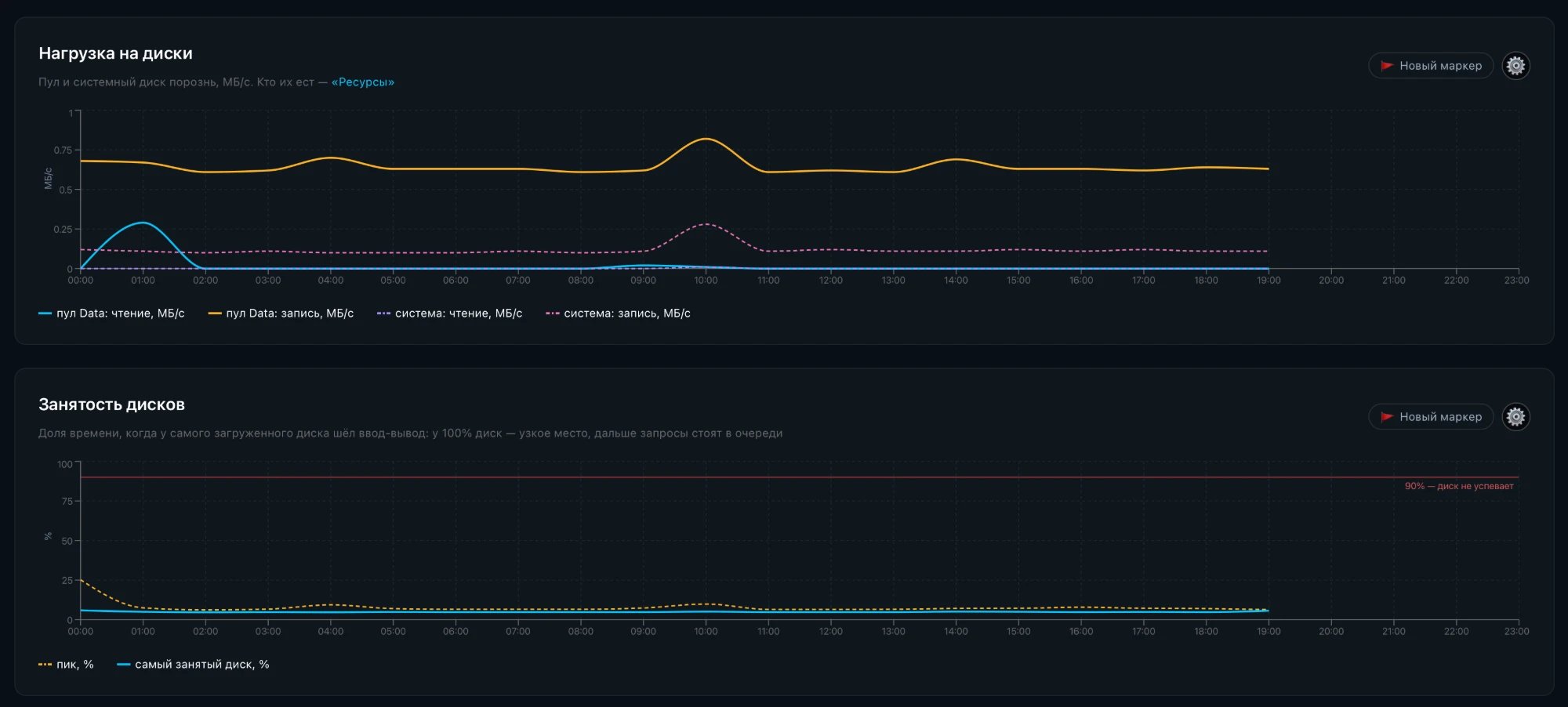Viewport: 1568px width, 707px height.
Task: Click the red flag icon in the lower Новый маркер button
Action: tap(1386, 417)
